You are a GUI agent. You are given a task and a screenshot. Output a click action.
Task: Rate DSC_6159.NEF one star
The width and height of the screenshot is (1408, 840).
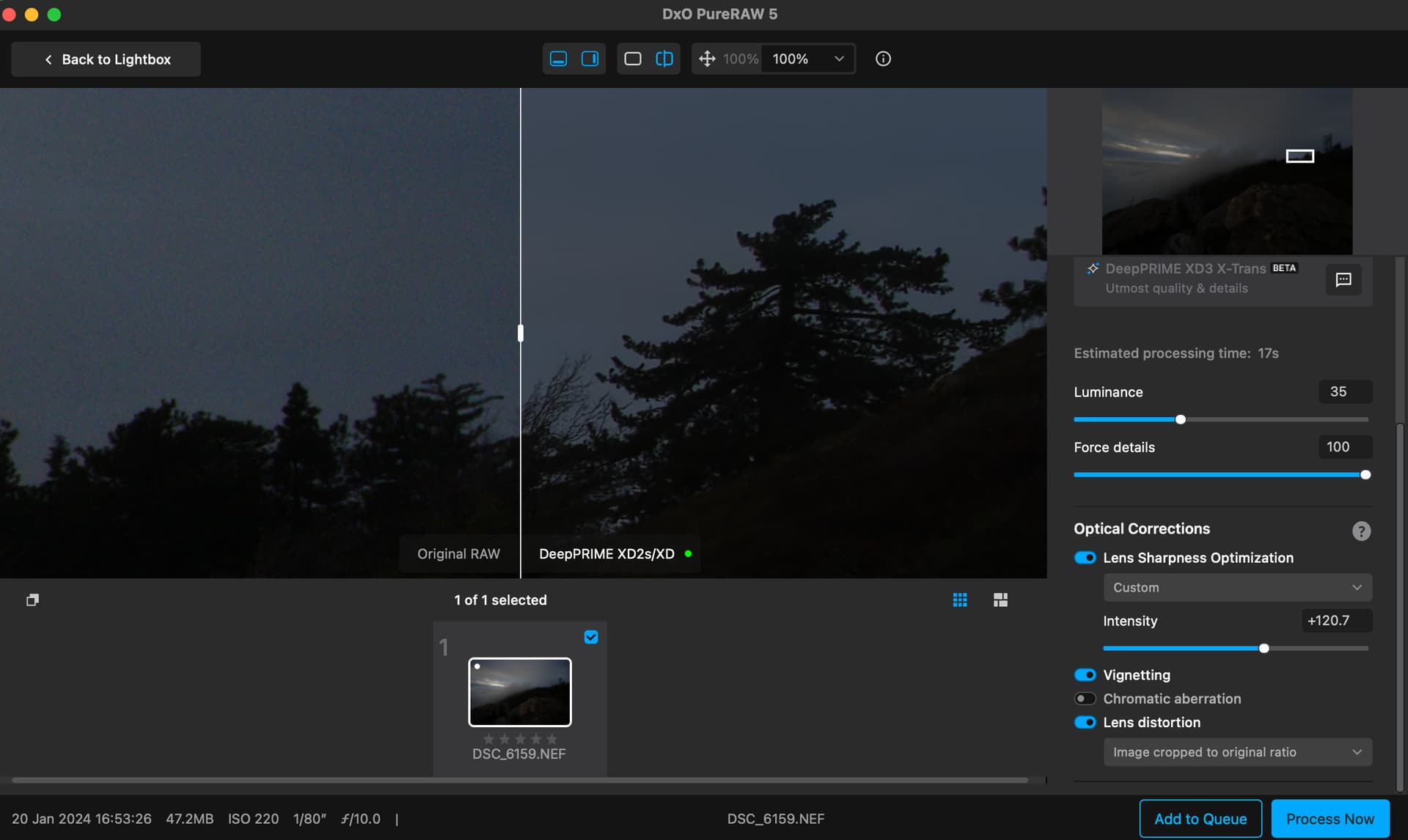click(488, 739)
